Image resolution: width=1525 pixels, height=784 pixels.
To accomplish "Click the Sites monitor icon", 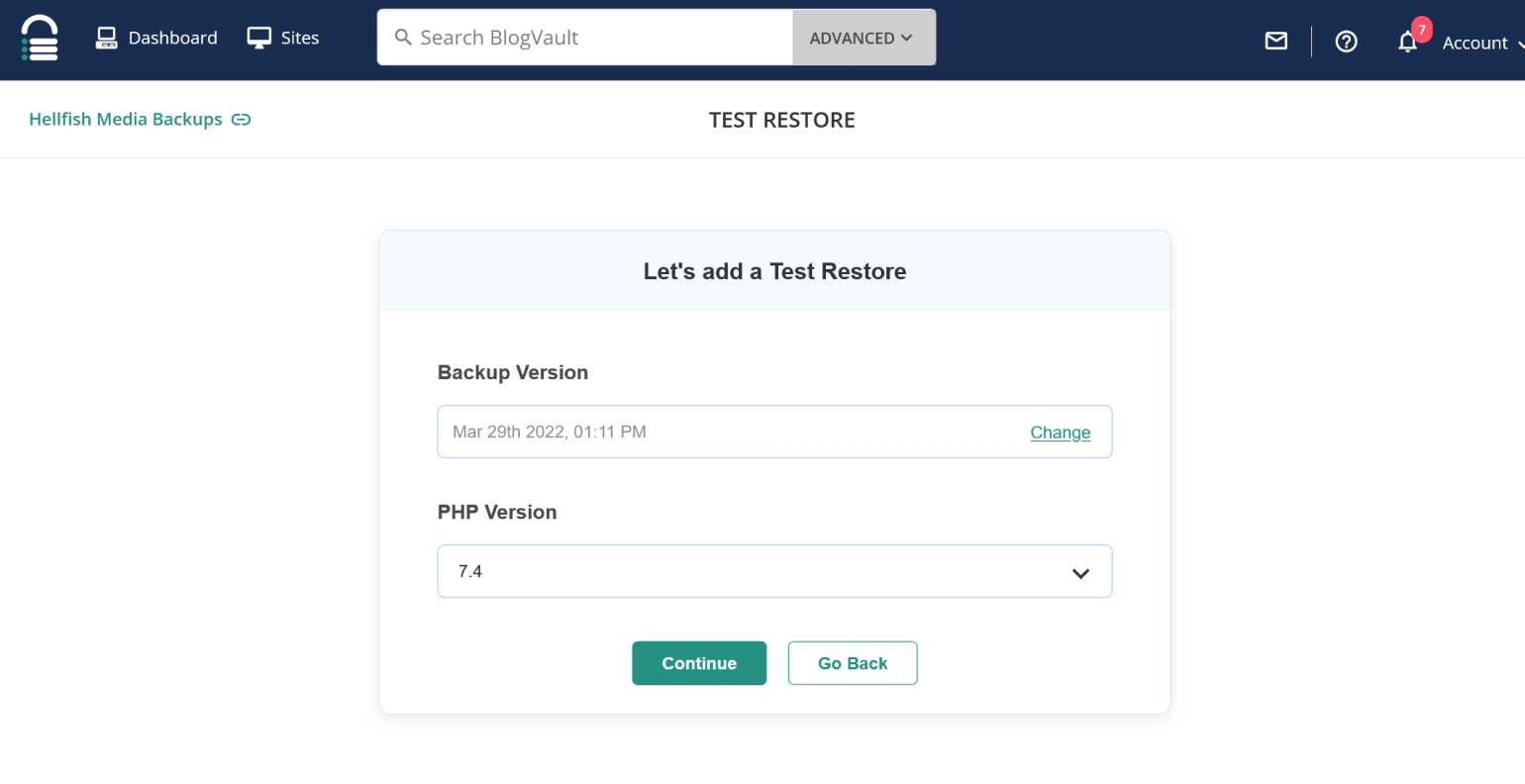I will pos(258,38).
